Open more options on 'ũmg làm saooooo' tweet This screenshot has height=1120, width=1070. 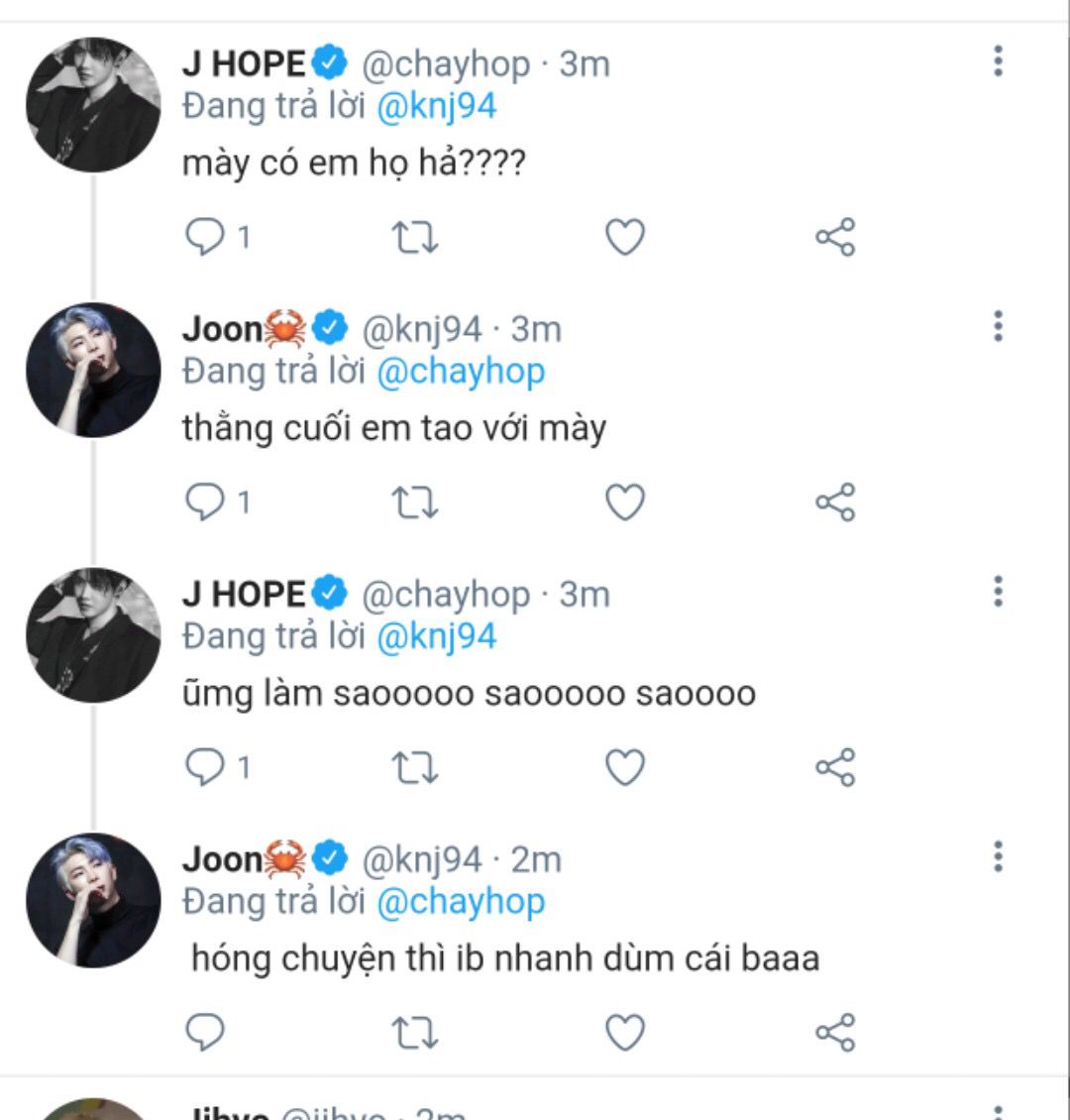[x=999, y=592]
